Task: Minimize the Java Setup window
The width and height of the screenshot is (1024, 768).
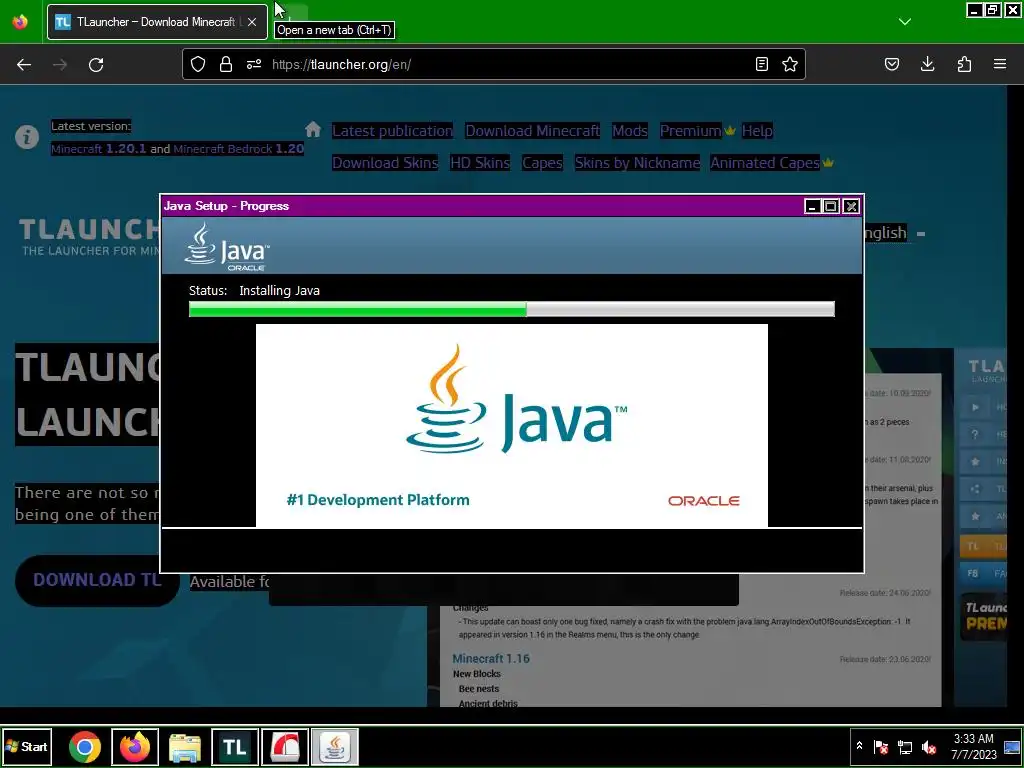Action: (812, 206)
